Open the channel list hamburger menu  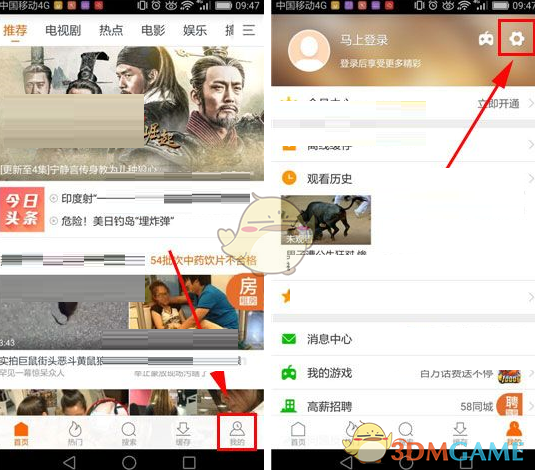click(x=249, y=30)
